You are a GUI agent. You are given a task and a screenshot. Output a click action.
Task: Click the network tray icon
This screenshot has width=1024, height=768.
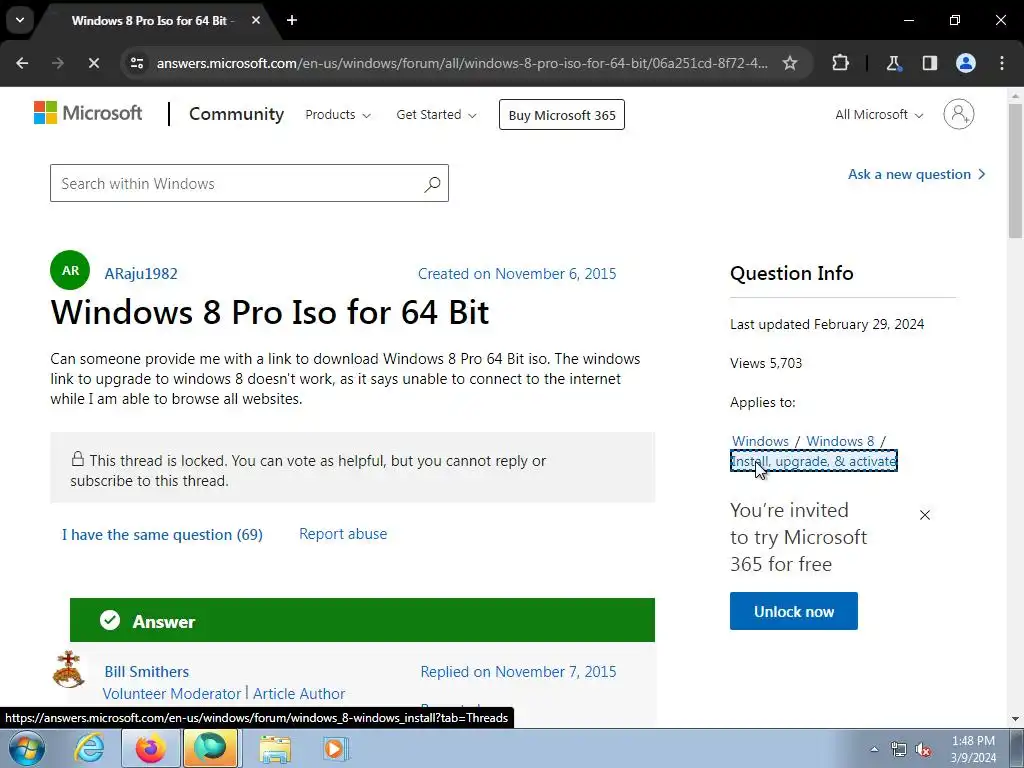[x=899, y=750]
